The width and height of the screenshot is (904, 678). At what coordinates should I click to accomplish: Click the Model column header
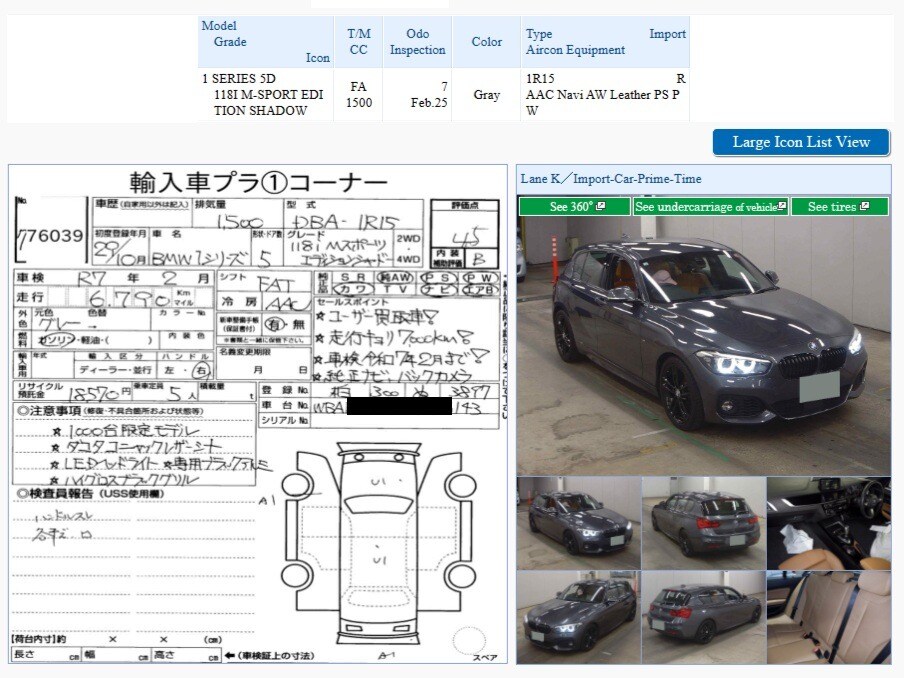tap(219, 26)
